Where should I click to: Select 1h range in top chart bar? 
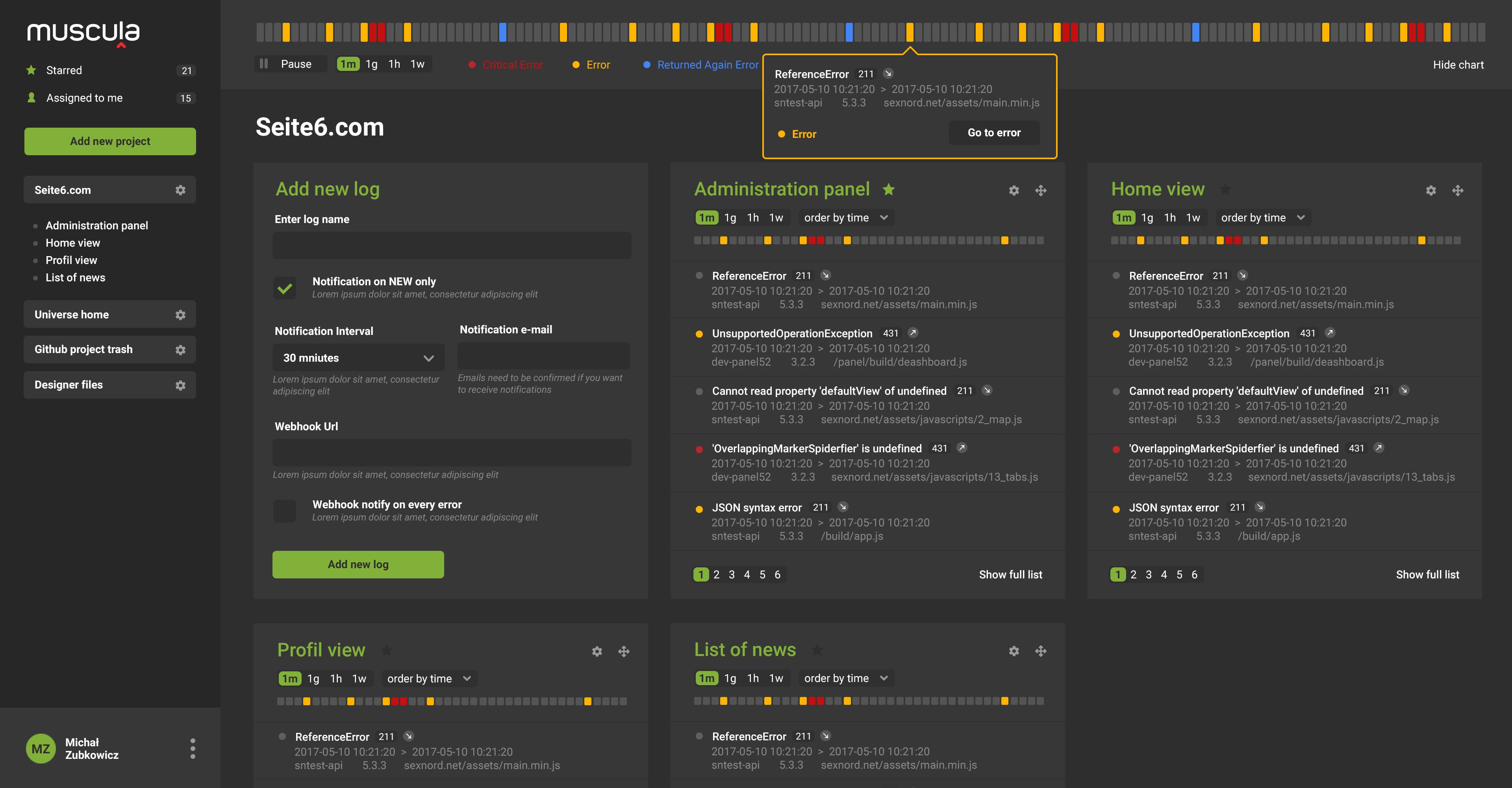[x=394, y=64]
